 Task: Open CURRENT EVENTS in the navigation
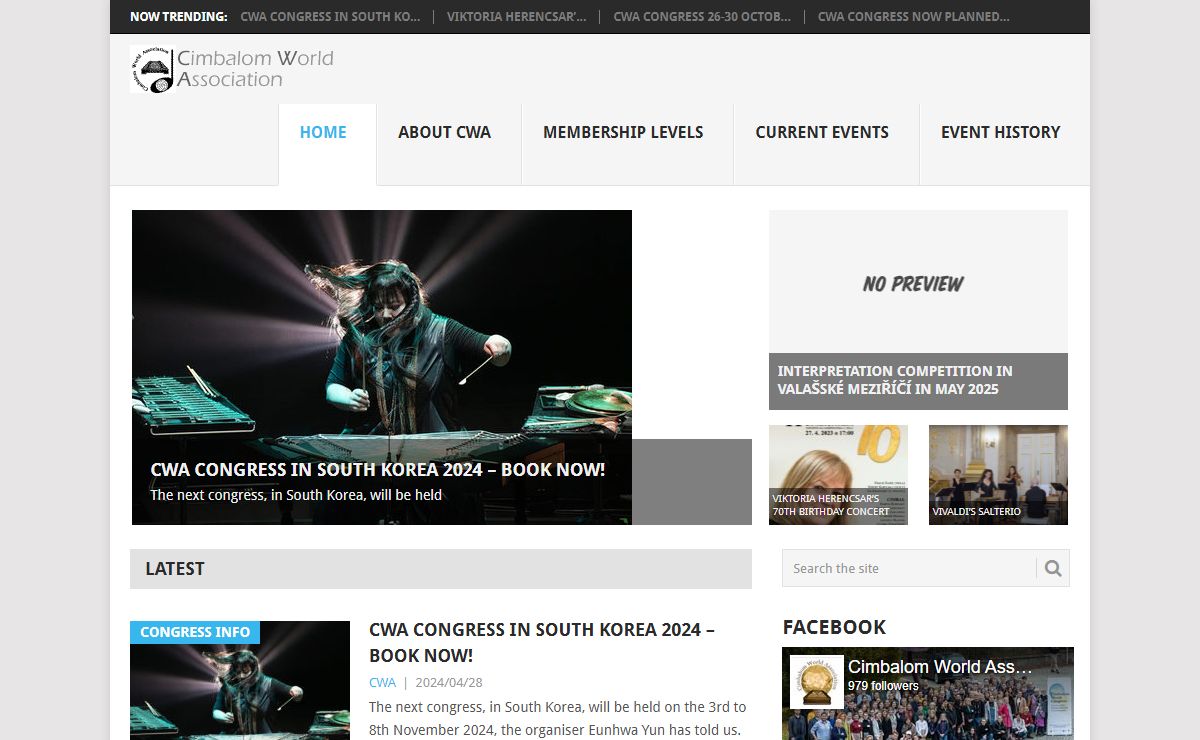(822, 132)
